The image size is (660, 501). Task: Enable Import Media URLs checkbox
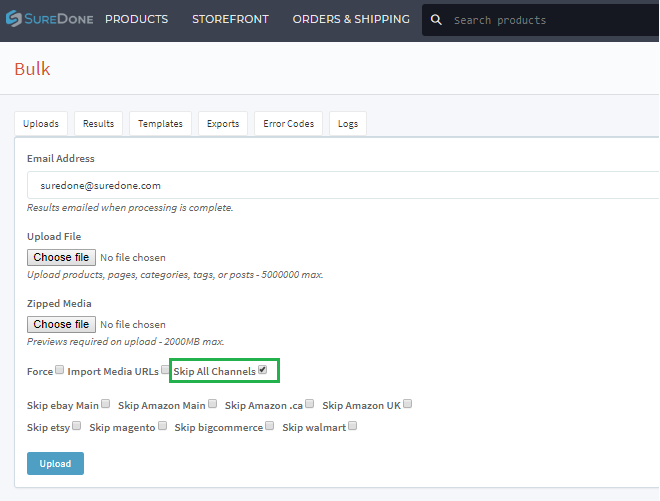click(x=165, y=370)
